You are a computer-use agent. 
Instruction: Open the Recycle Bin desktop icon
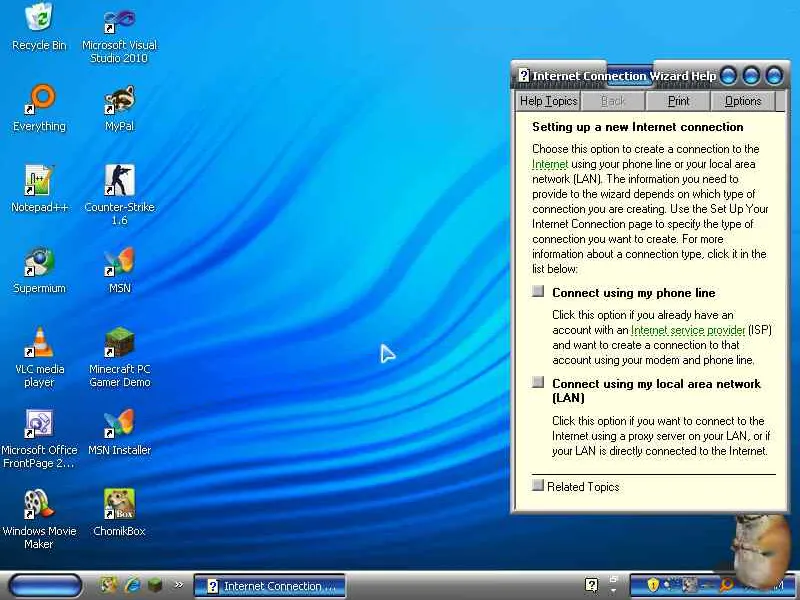[39, 27]
